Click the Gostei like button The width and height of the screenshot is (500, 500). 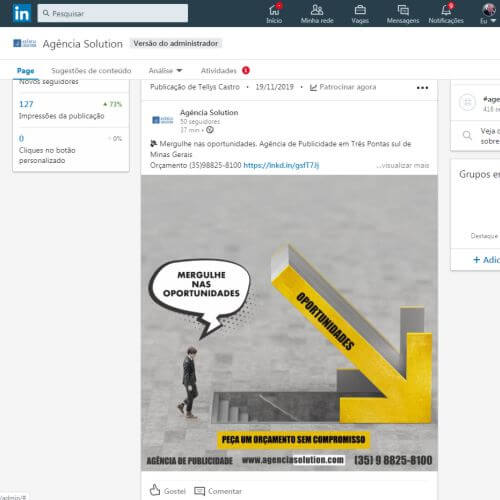168,491
